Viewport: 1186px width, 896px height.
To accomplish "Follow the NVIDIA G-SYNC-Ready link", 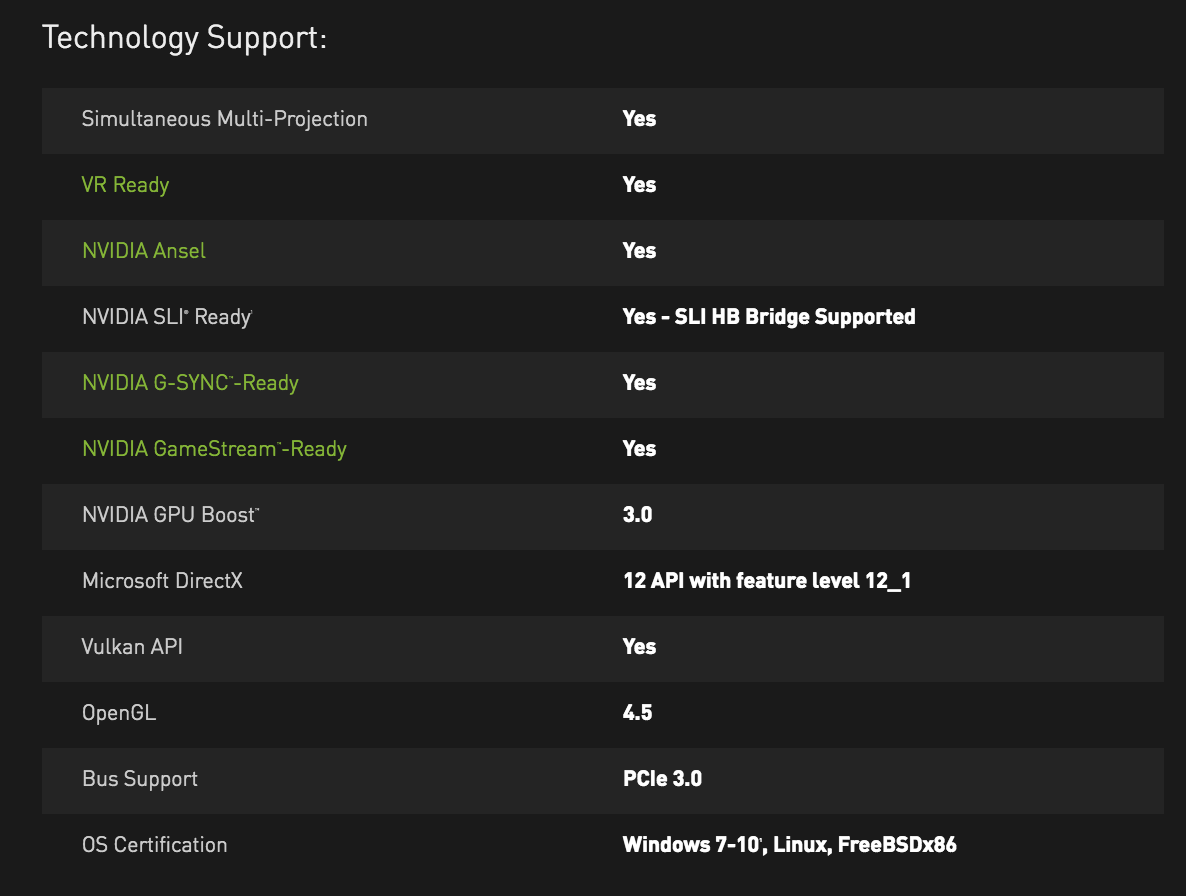I will point(190,383).
